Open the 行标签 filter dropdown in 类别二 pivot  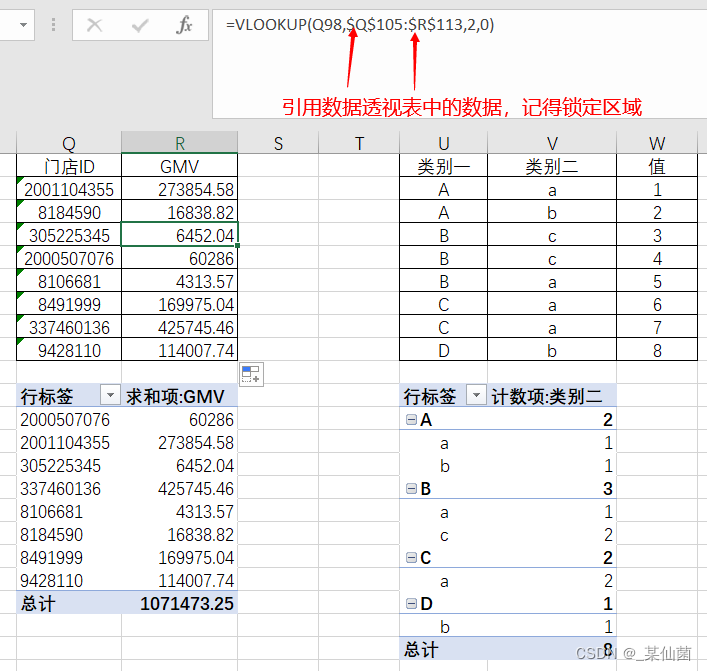[x=476, y=396]
